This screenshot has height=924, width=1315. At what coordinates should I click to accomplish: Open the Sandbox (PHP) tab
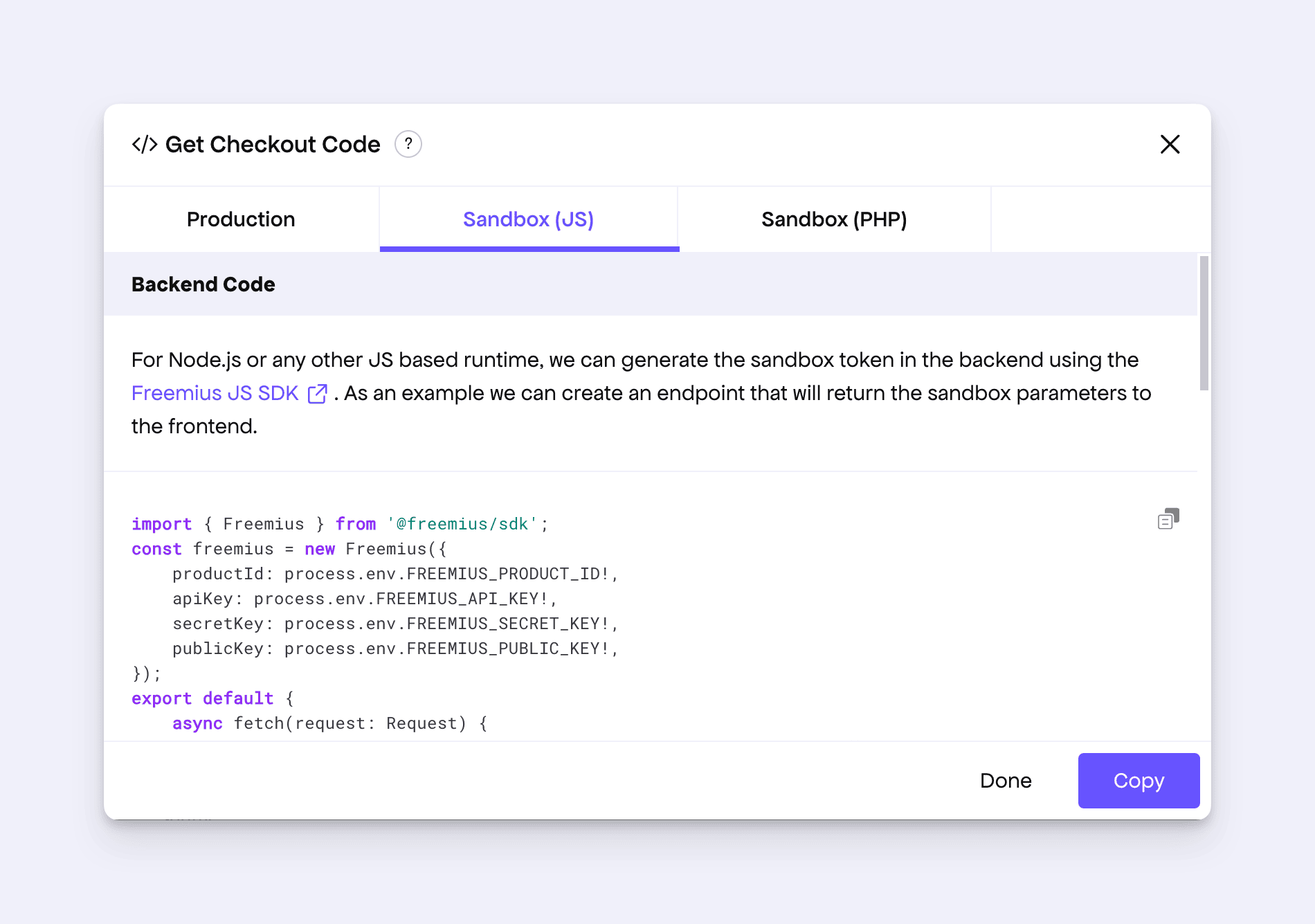(833, 219)
